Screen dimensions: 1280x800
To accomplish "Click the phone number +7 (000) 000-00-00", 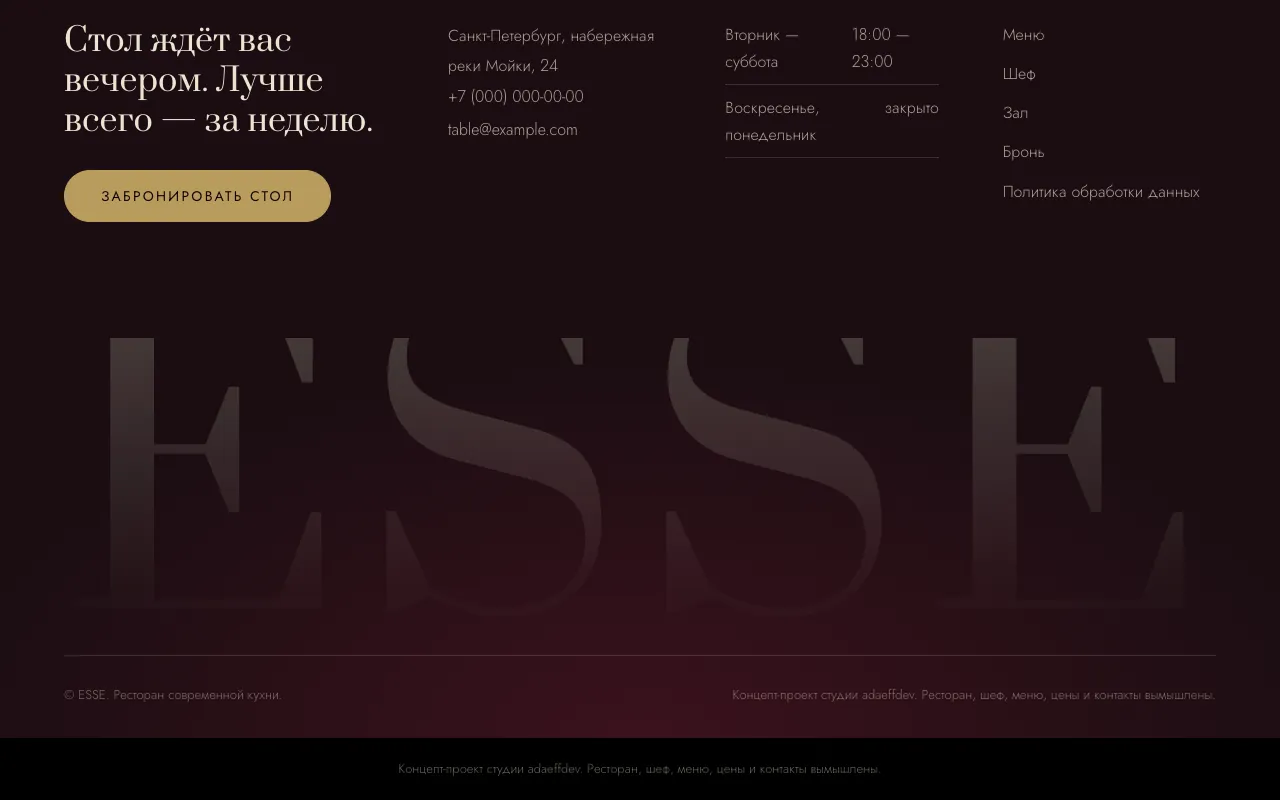I will [516, 97].
